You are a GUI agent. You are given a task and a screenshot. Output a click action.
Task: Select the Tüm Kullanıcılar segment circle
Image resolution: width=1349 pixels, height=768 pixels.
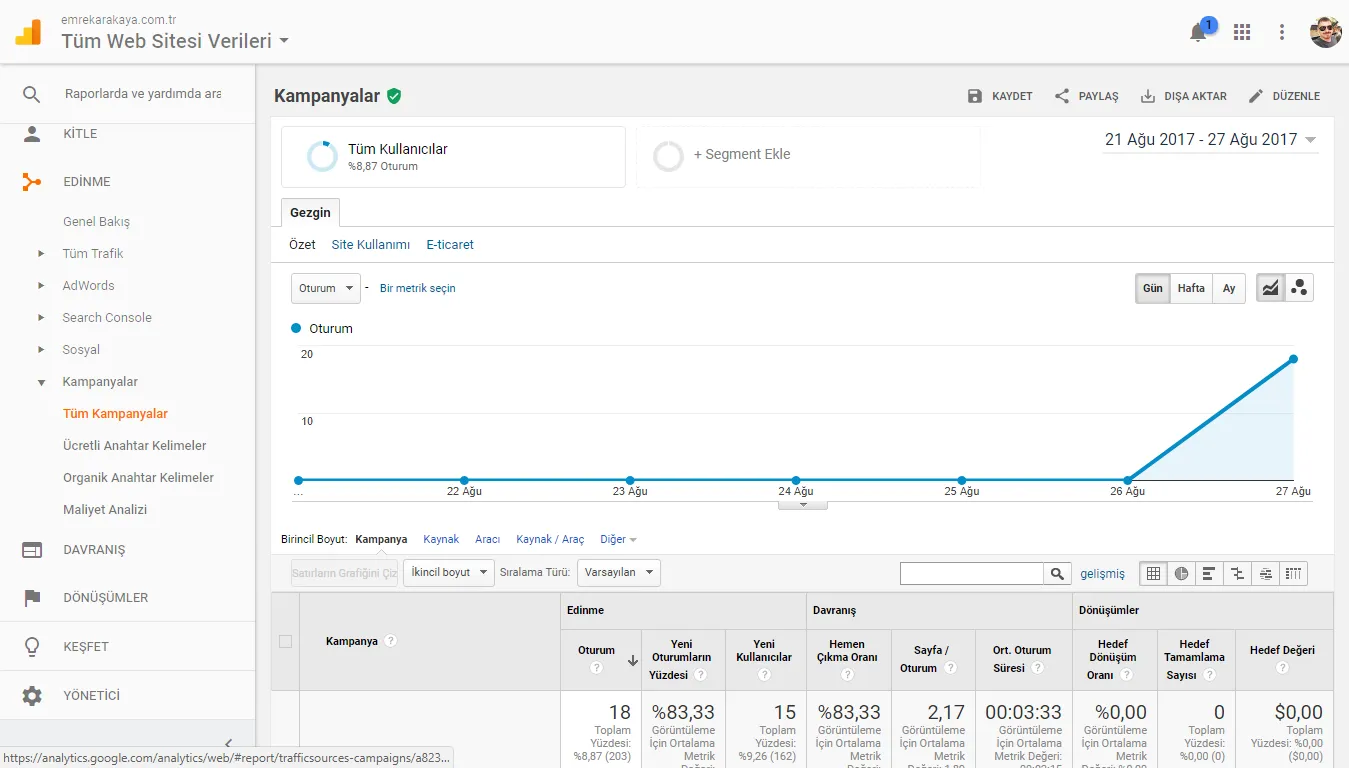pyautogui.click(x=320, y=156)
